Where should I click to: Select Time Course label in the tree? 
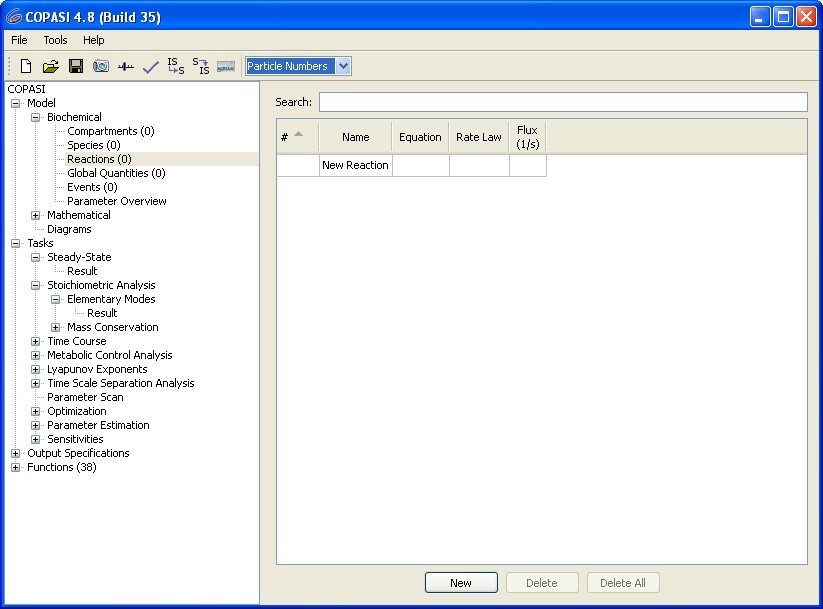pos(77,341)
